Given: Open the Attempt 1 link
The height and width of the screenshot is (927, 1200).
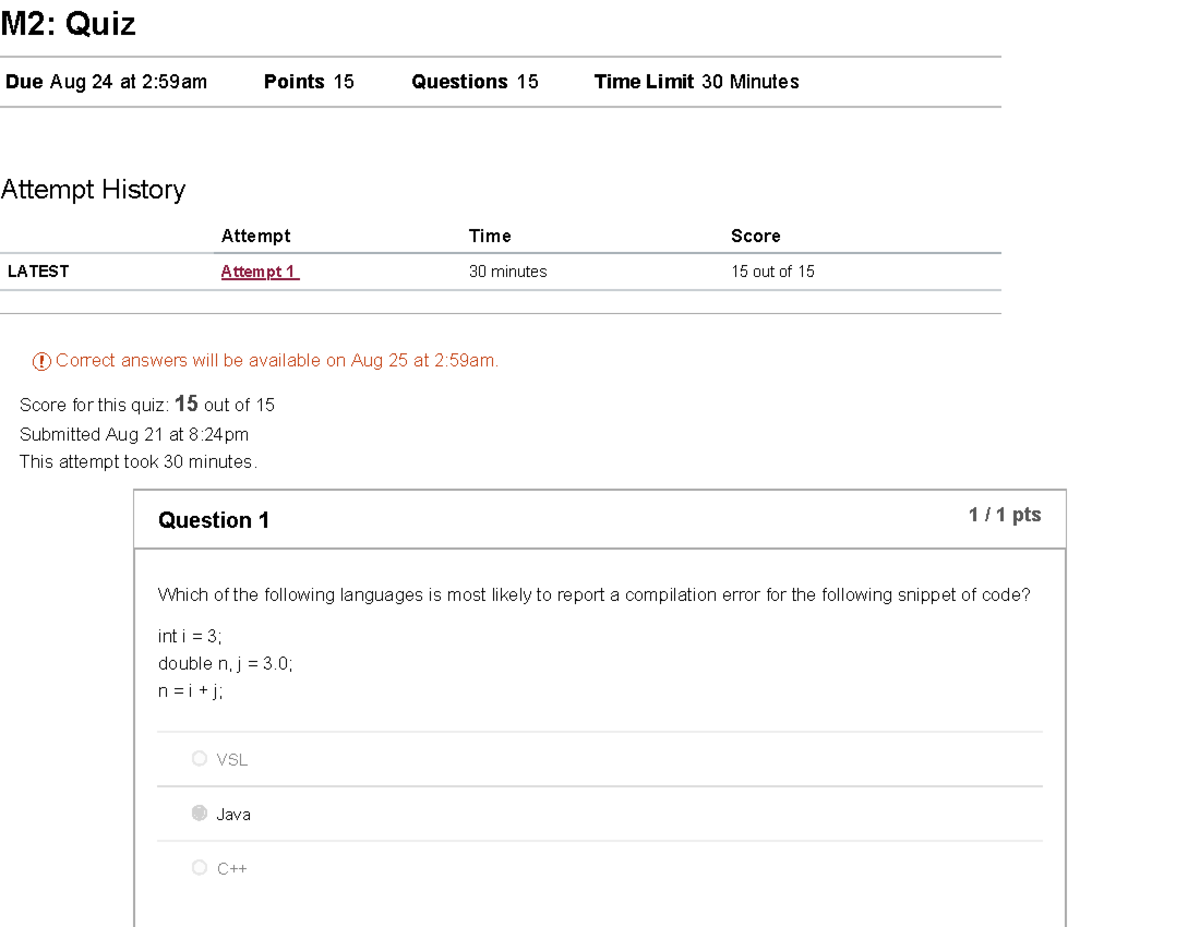Looking at the screenshot, I should pyautogui.click(x=258, y=271).
